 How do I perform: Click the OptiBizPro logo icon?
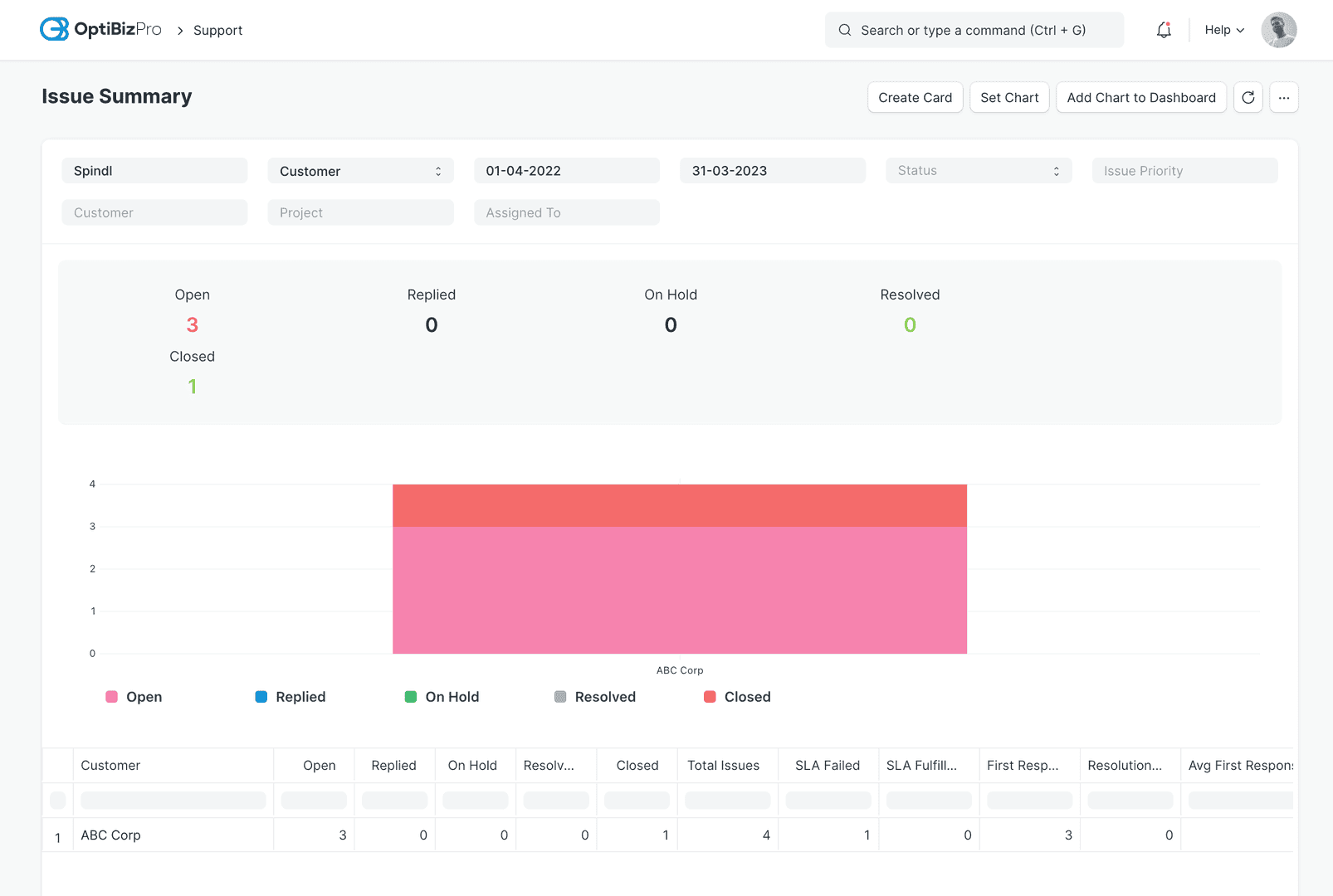[x=55, y=30]
